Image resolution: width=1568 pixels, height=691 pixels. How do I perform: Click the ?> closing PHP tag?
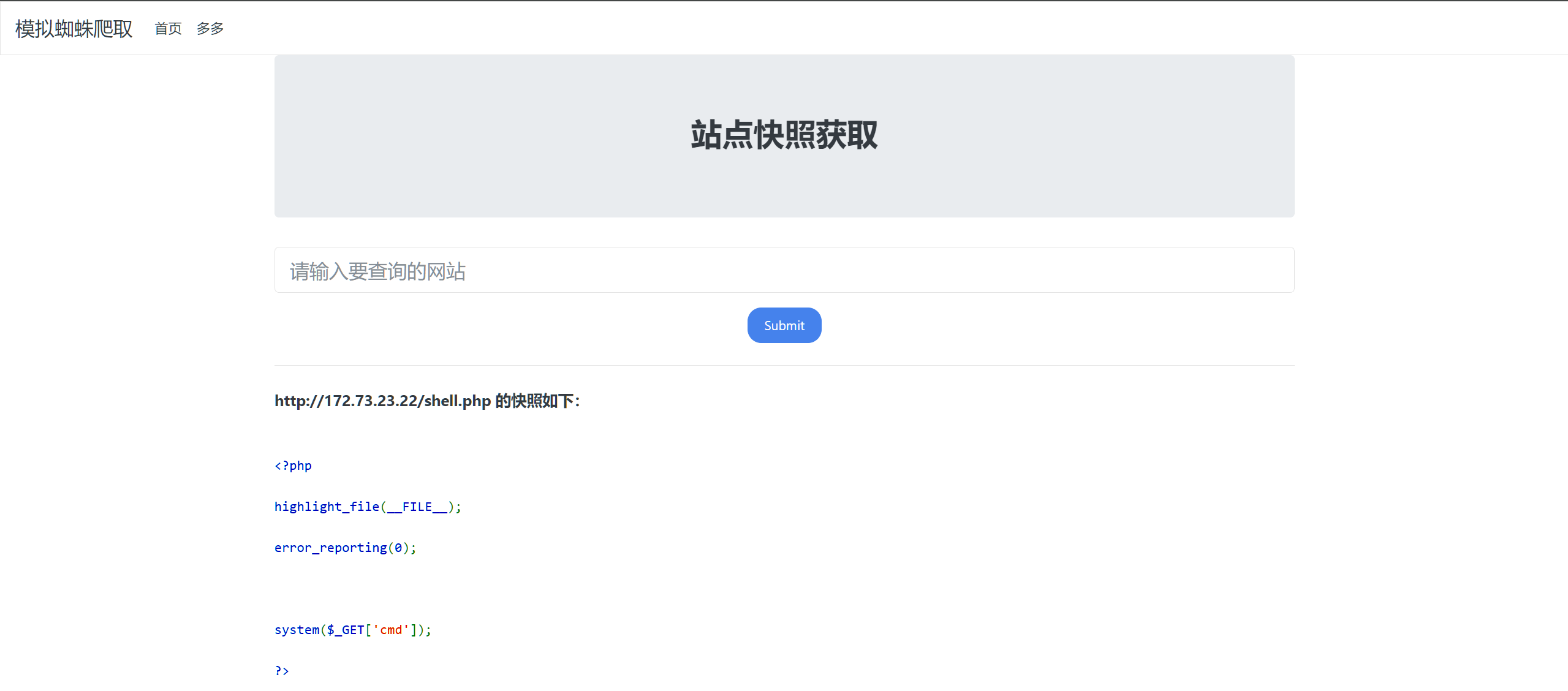pos(282,671)
